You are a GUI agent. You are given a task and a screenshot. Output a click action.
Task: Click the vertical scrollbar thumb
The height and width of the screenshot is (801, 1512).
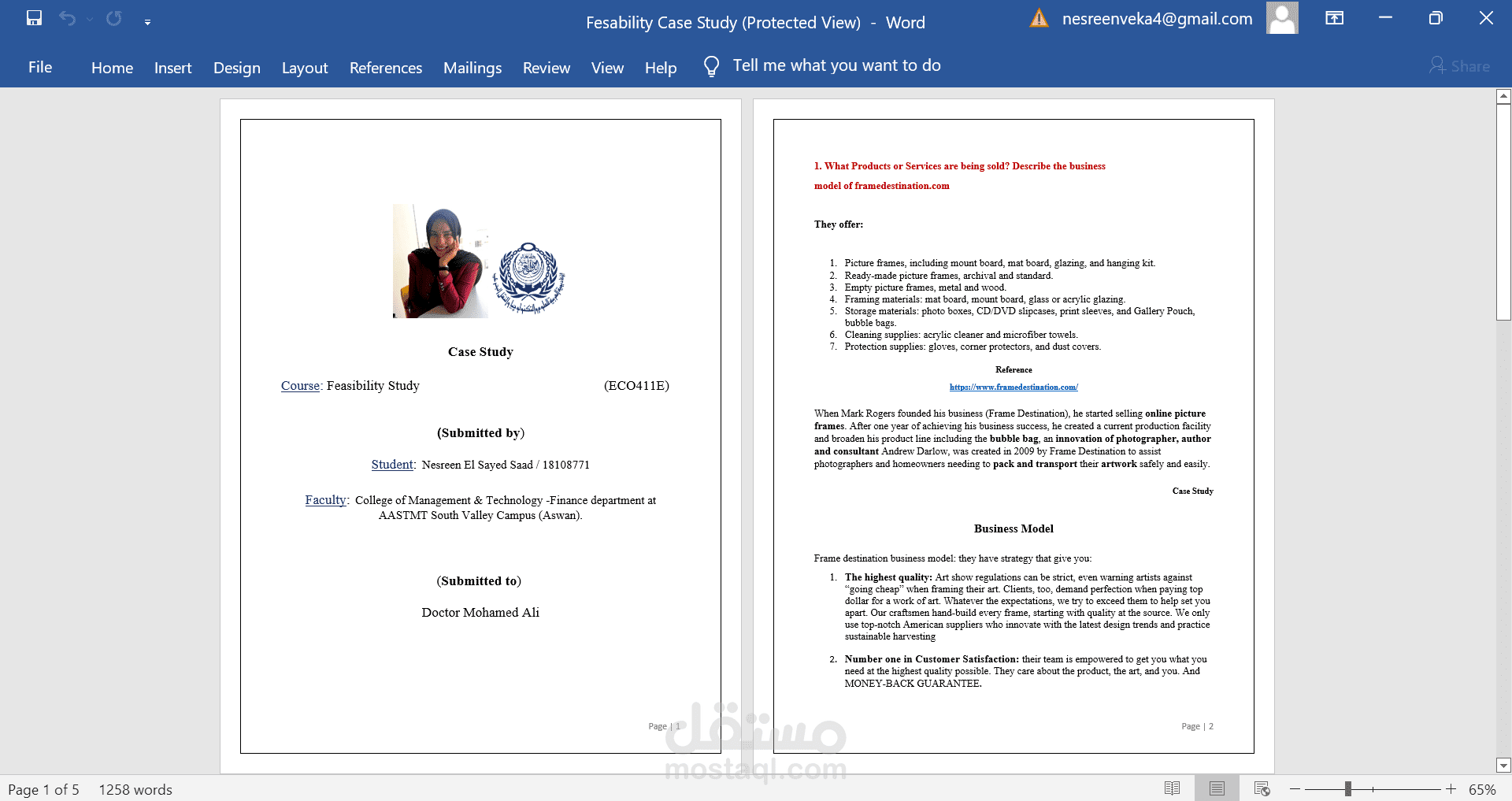pyautogui.click(x=1503, y=212)
